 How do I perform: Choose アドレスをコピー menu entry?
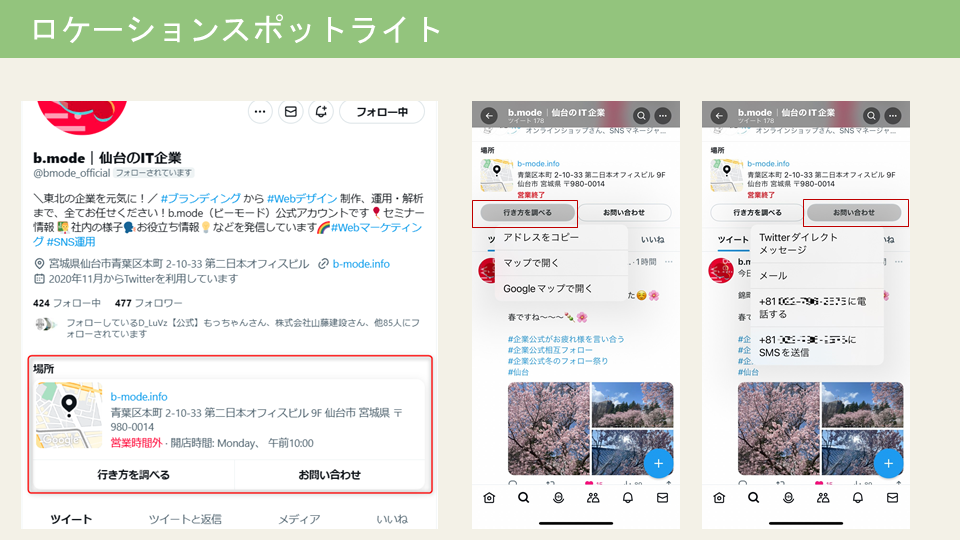[561, 238]
